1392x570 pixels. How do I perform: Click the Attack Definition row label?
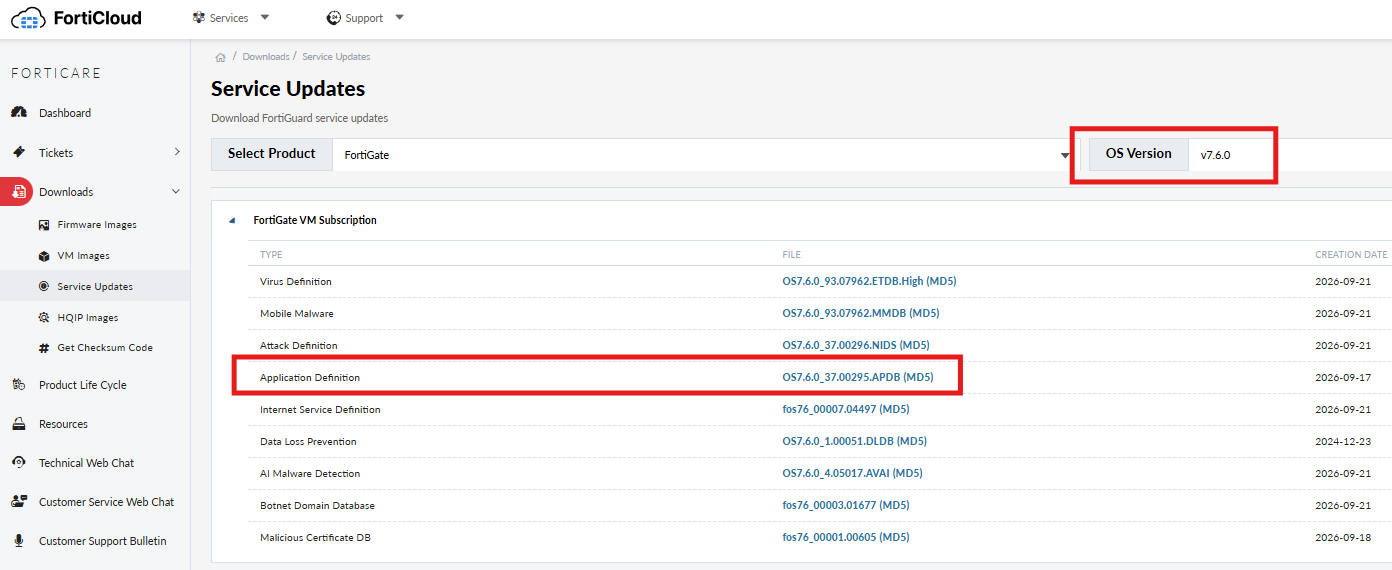pos(299,346)
